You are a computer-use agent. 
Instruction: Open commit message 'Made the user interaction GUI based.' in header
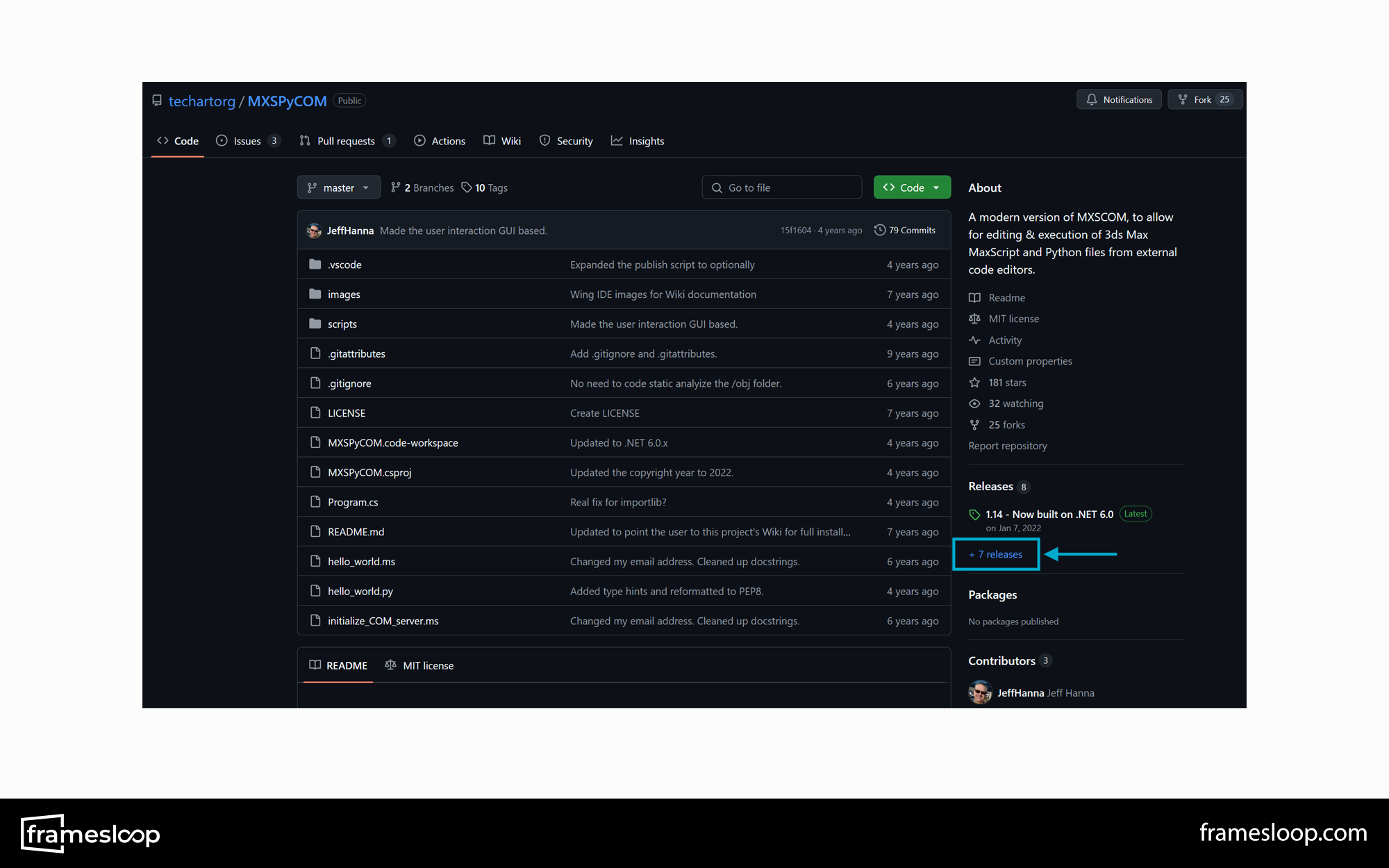(x=463, y=231)
